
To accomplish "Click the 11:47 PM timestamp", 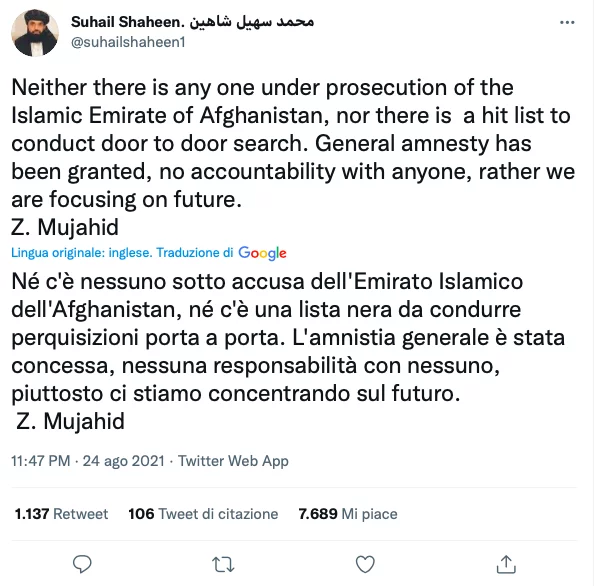I will [41, 462].
